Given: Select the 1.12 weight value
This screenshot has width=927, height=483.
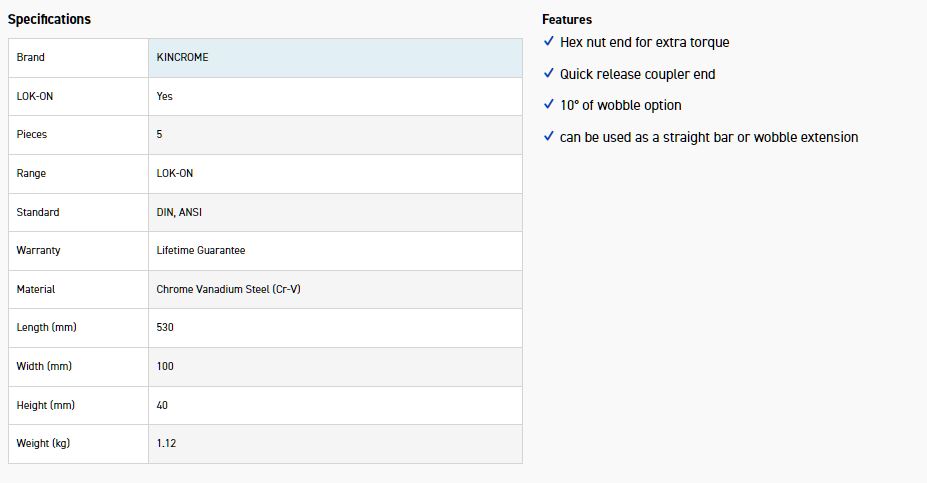Looking at the screenshot, I should click(x=166, y=444).
